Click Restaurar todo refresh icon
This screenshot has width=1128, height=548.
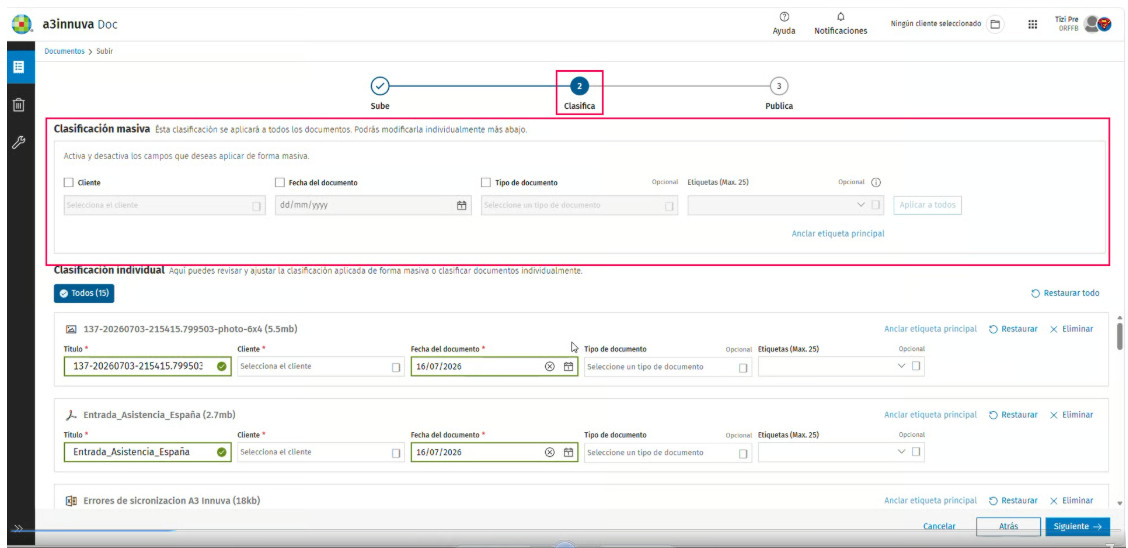point(1035,293)
